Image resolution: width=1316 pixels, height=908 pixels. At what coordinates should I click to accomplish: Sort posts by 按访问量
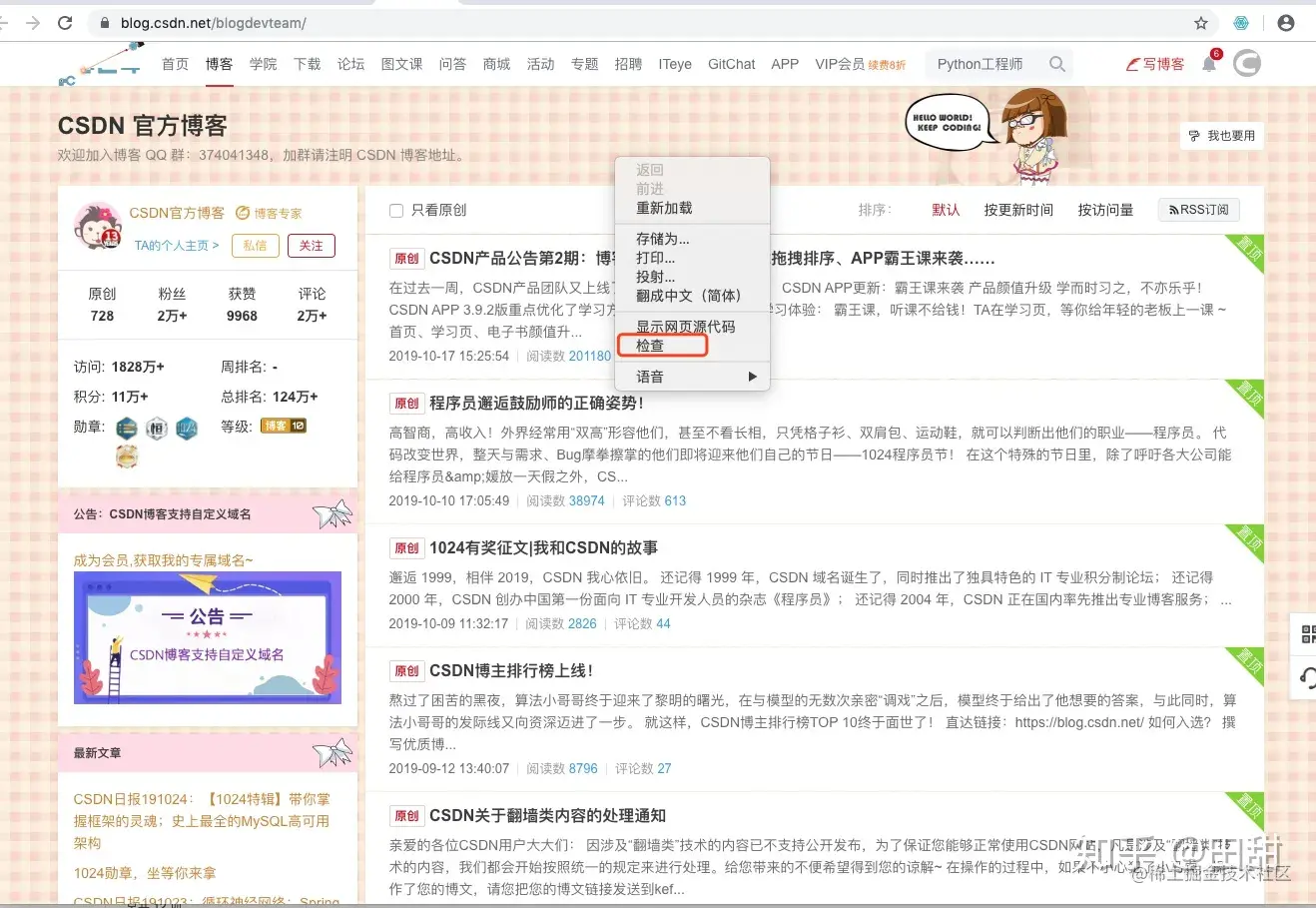(1105, 210)
